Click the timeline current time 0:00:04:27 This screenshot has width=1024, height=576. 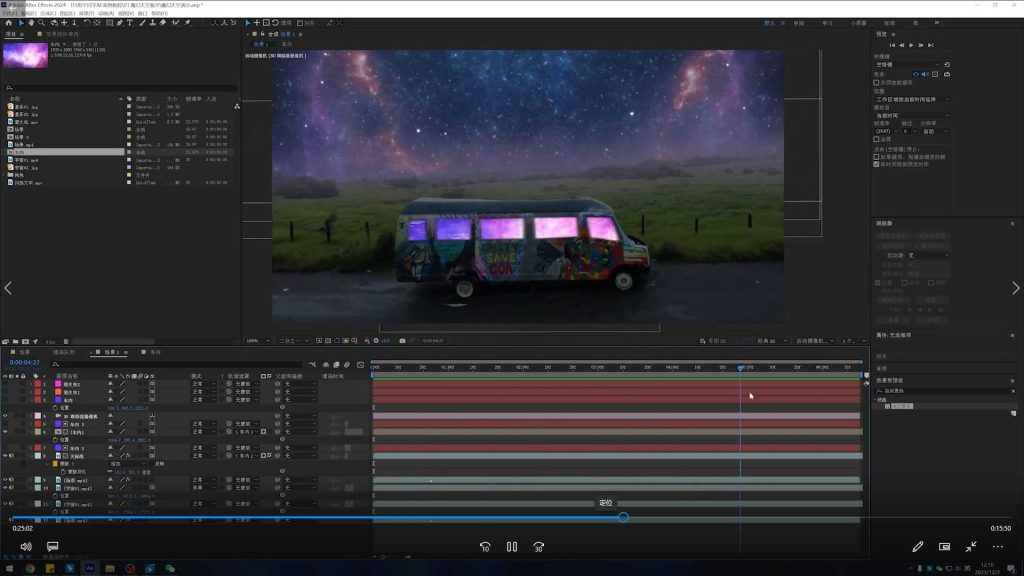point(25,363)
